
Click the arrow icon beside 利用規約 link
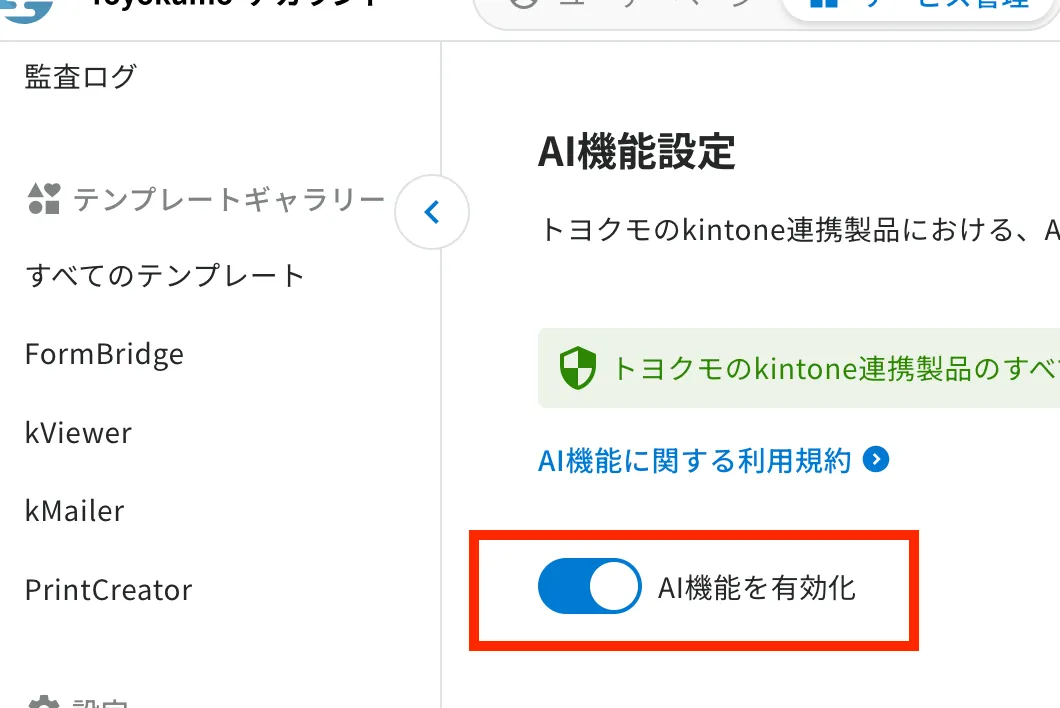(x=876, y=460)
